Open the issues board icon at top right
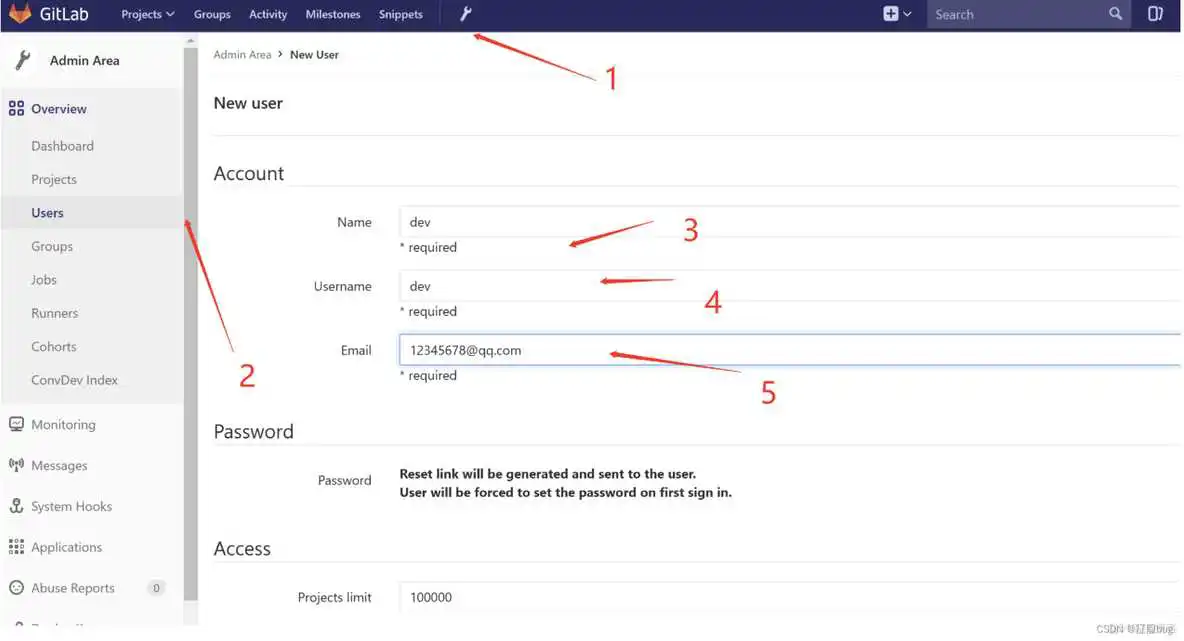The image size is (1184, 641). point(1155,14)
